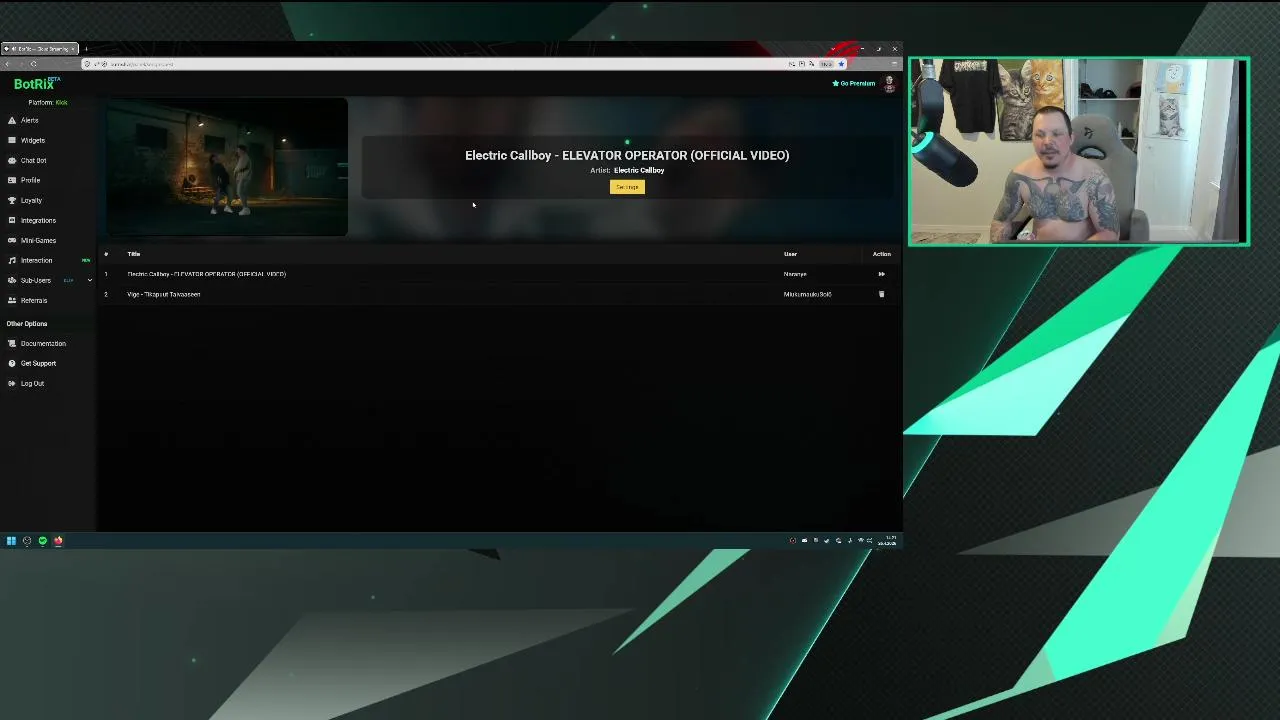
Task: Click the yellow button under the artist name
Action: tap(627, 187)
